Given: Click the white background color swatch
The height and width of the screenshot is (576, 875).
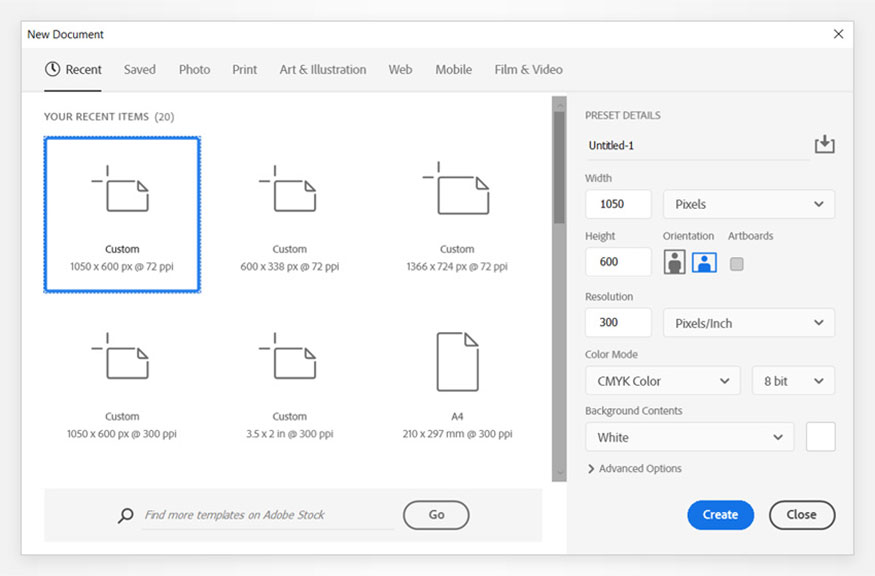Looking at the screenshot, I should (820, 437).
